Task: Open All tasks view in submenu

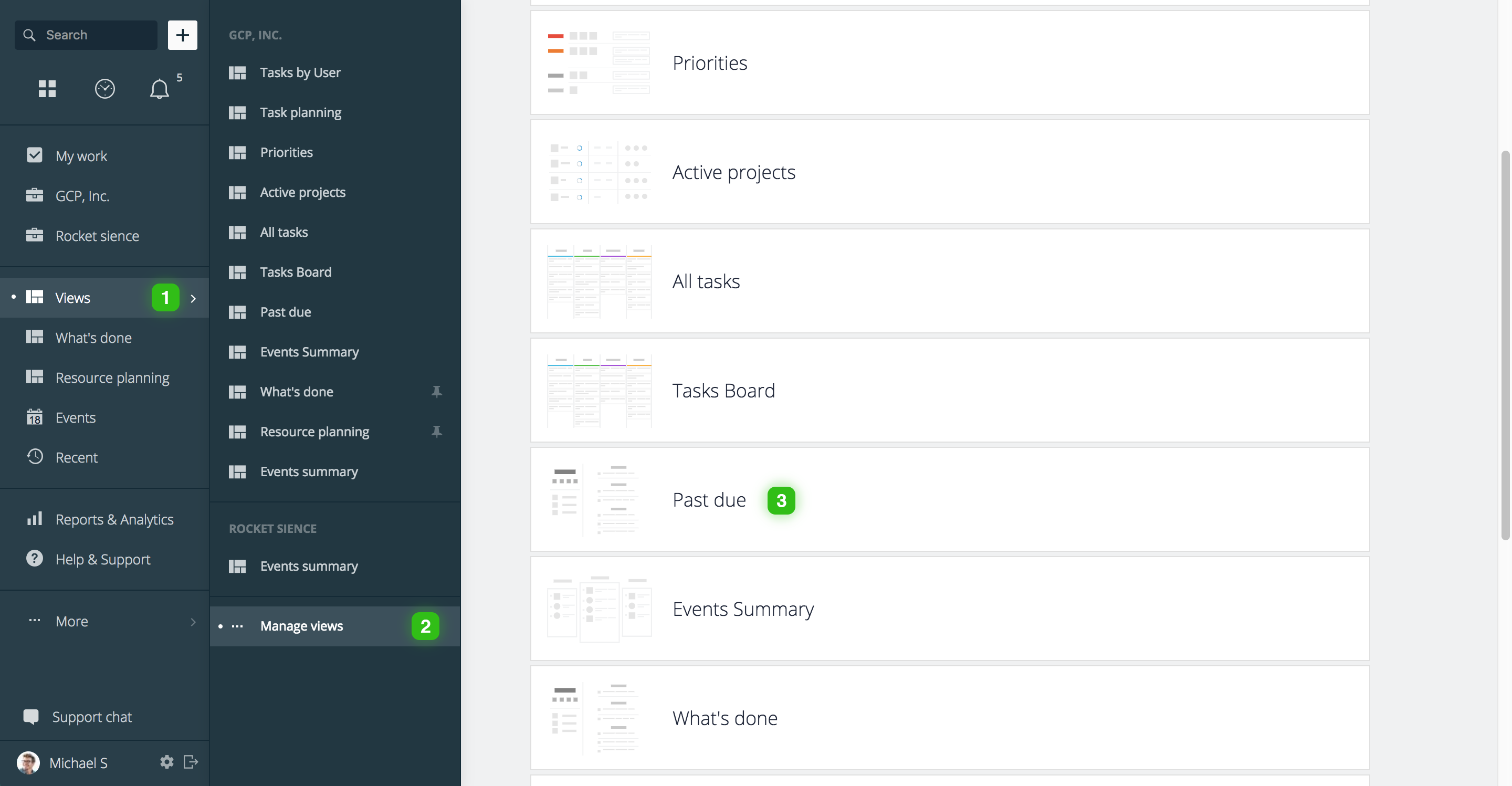Action: coord(334,233)
